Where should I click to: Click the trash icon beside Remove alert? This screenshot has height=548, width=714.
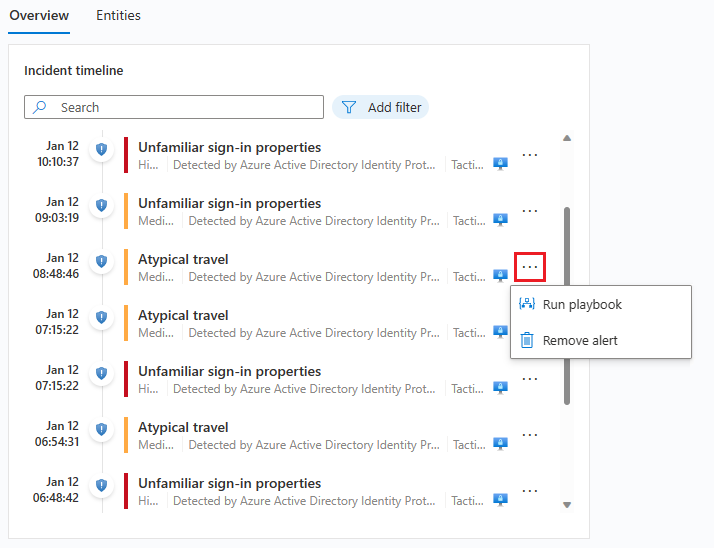(527, 340)
